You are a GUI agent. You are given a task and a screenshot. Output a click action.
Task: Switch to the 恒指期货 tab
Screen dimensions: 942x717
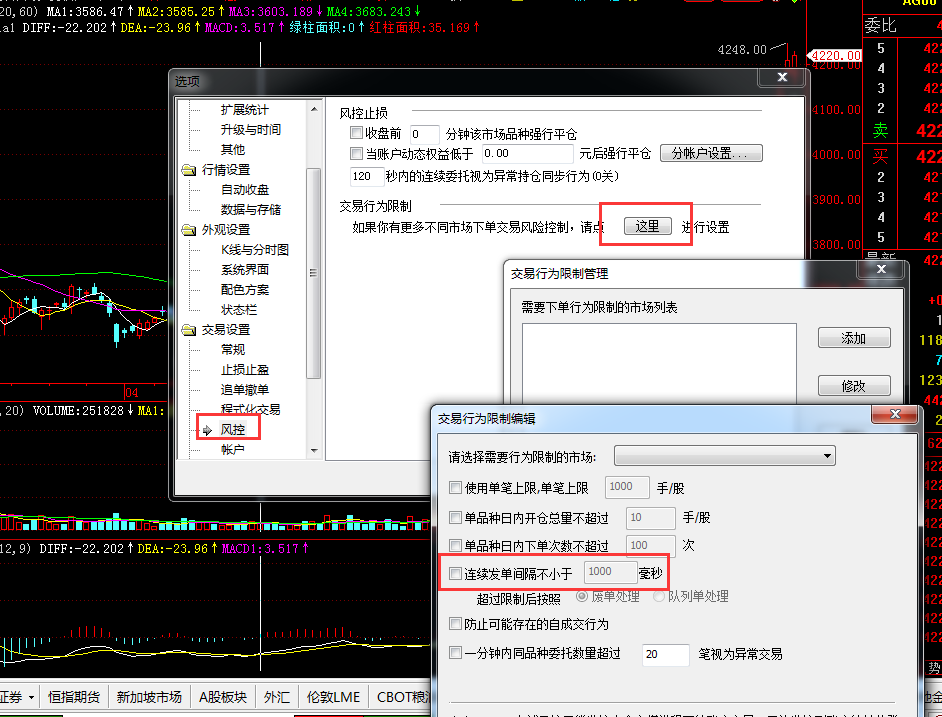pos(74,697)
